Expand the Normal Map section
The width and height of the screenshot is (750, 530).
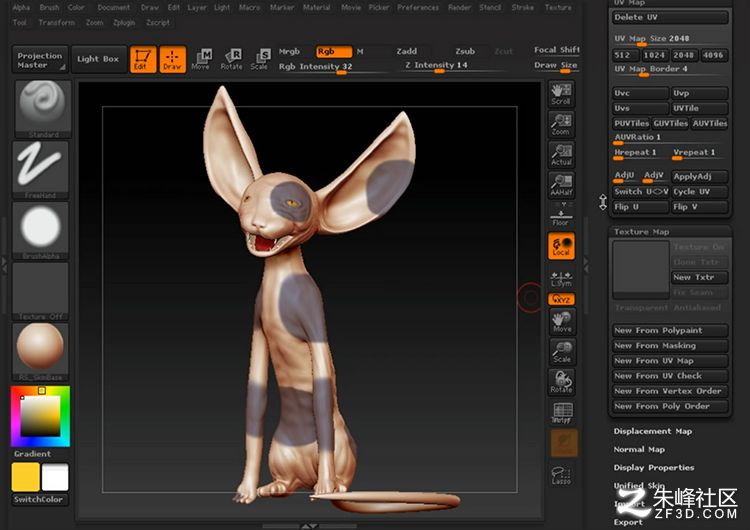click(x=639, y=450)
